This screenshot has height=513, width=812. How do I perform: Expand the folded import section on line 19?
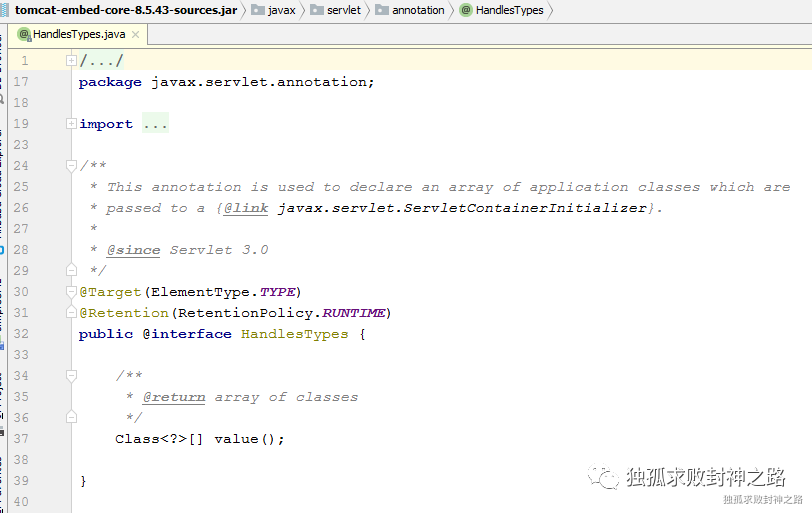[x=71, y=124]
